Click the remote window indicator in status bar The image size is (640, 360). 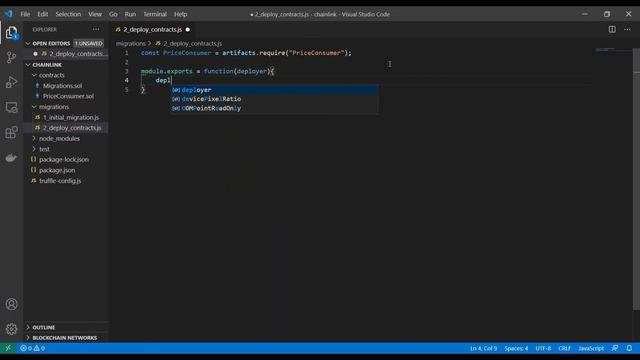tap(8, 348)
